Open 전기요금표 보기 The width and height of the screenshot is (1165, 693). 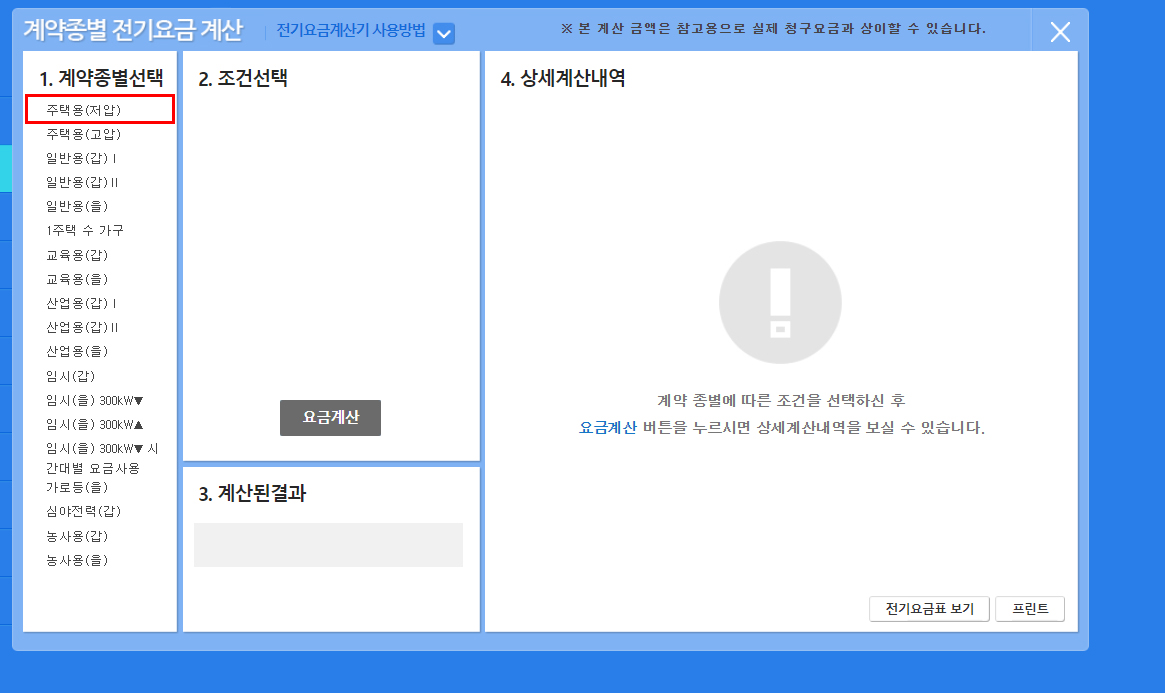click(x=929, y=609)
